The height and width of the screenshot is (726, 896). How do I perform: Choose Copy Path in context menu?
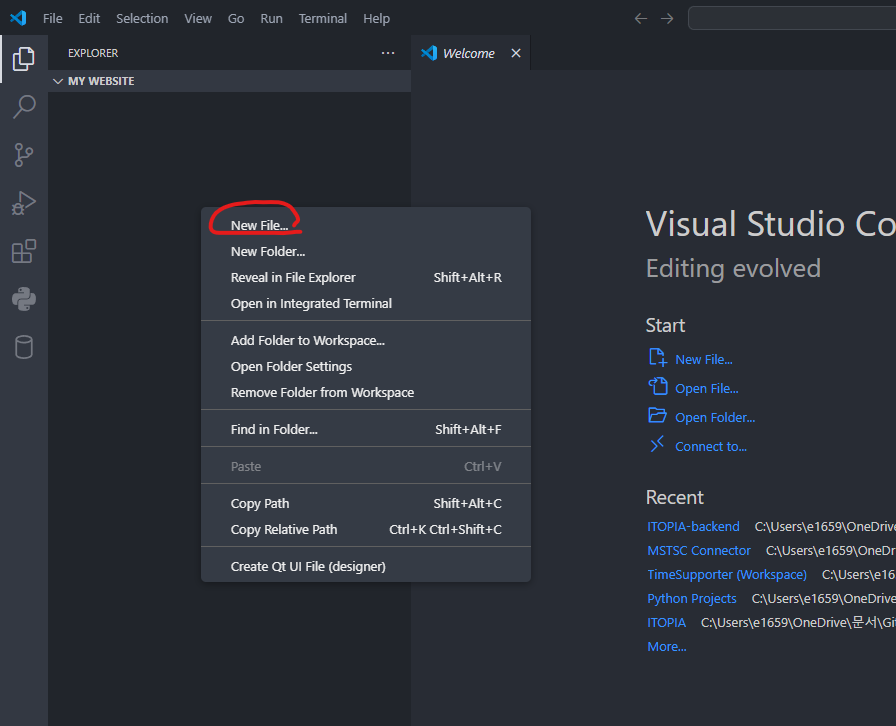(x=366, y=504)
